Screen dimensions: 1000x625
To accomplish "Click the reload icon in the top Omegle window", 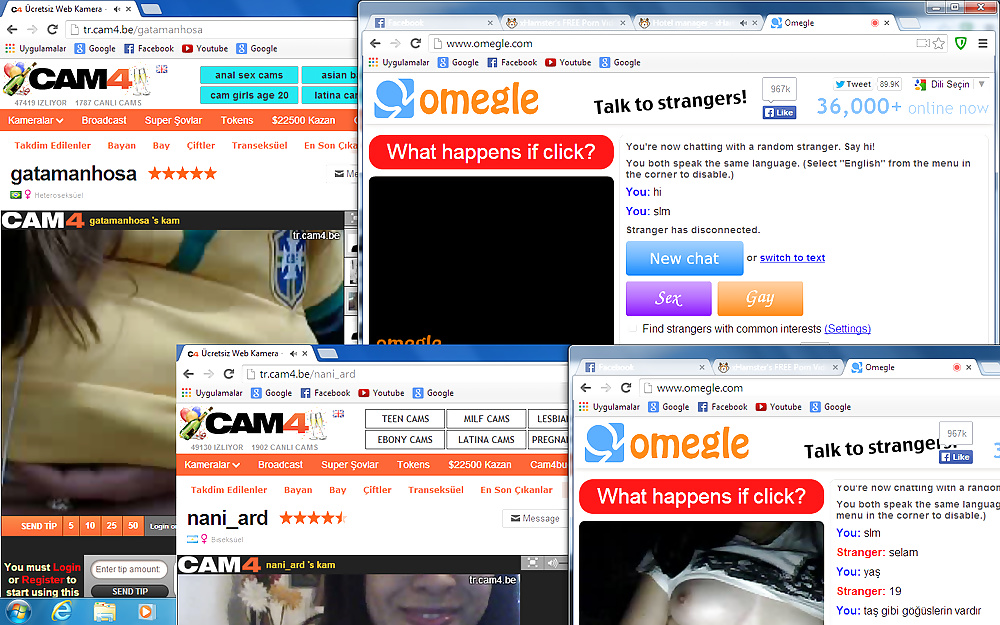I will coord(416,43).
